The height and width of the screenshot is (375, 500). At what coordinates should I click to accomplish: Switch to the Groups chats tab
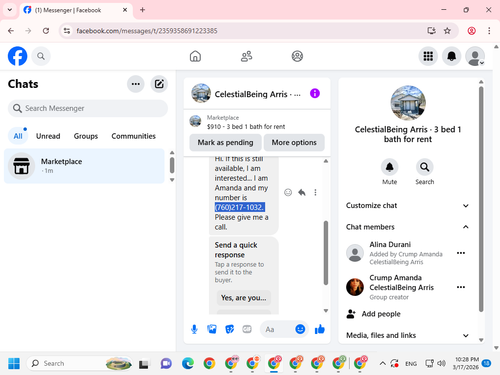pos(86,136)
